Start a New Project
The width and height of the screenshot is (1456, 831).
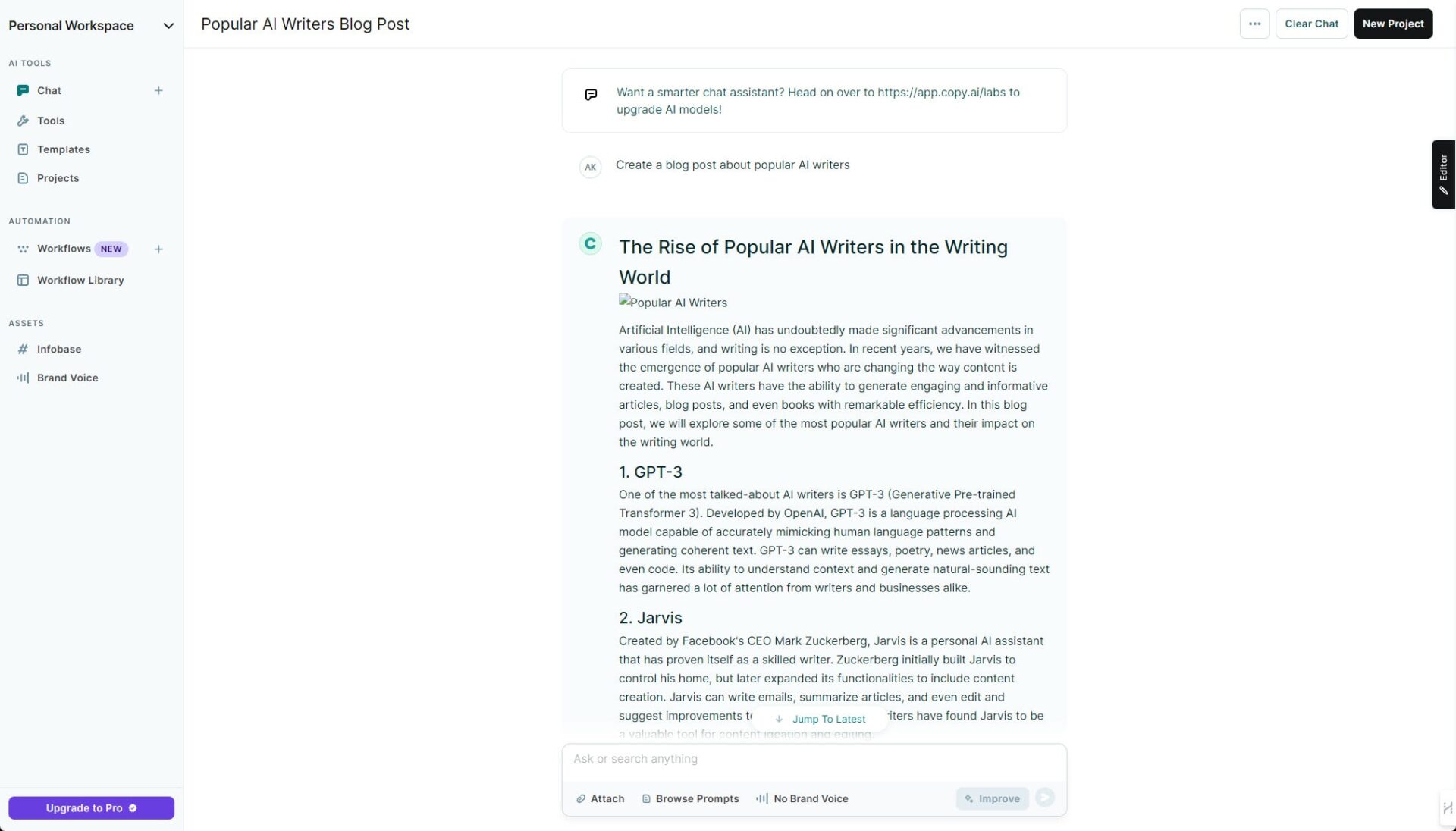click(1392, 24)
